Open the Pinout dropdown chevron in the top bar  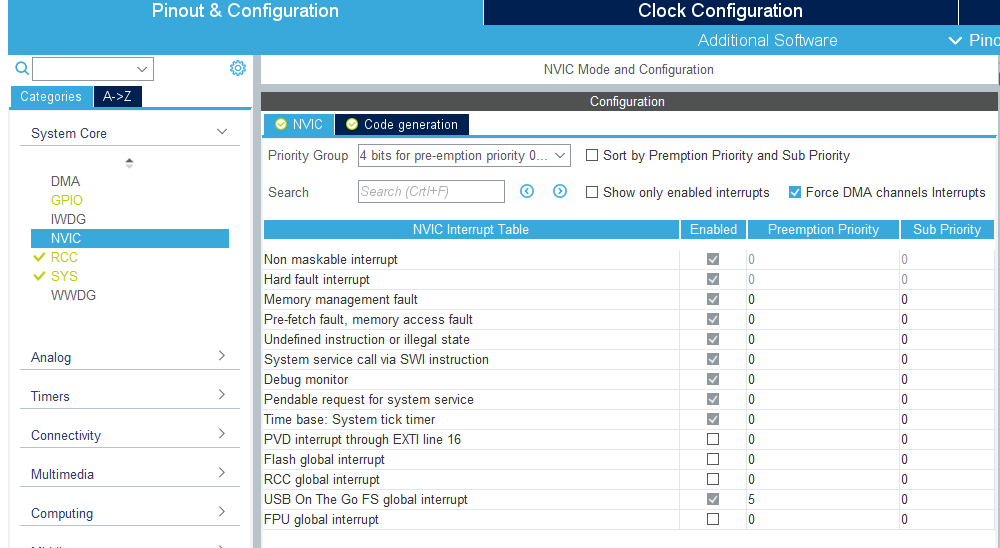[x=955, y=41]
